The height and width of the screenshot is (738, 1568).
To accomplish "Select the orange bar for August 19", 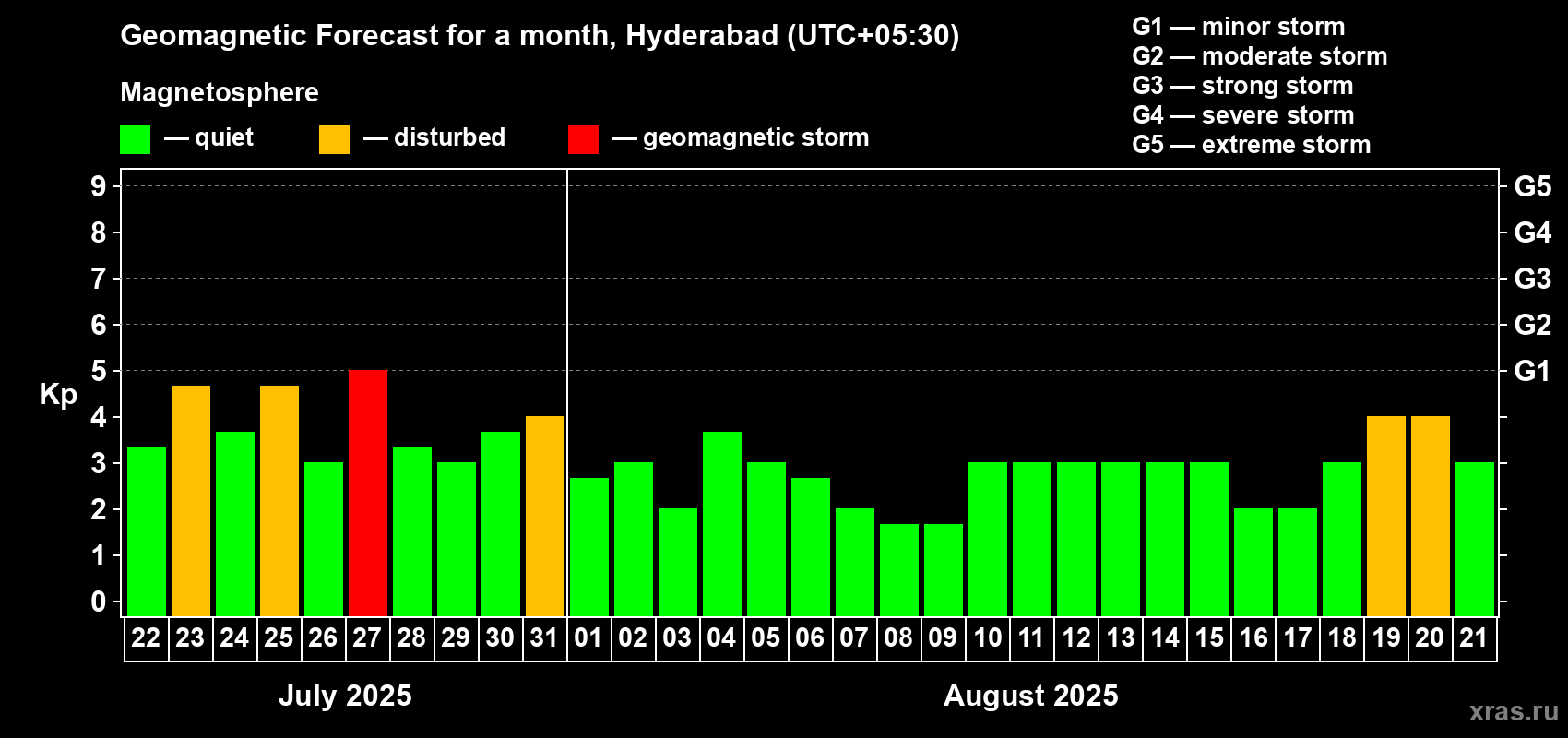I will click(x=1386, y=517).
